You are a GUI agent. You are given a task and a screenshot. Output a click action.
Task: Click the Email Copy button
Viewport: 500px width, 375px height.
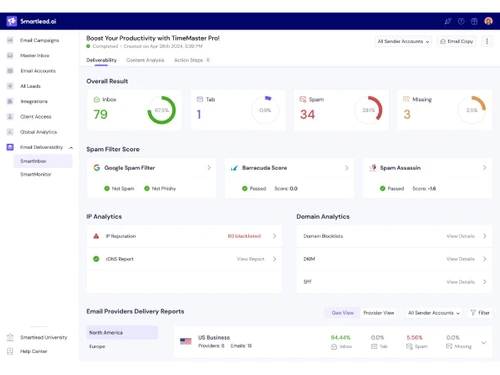tap(457, 41)
